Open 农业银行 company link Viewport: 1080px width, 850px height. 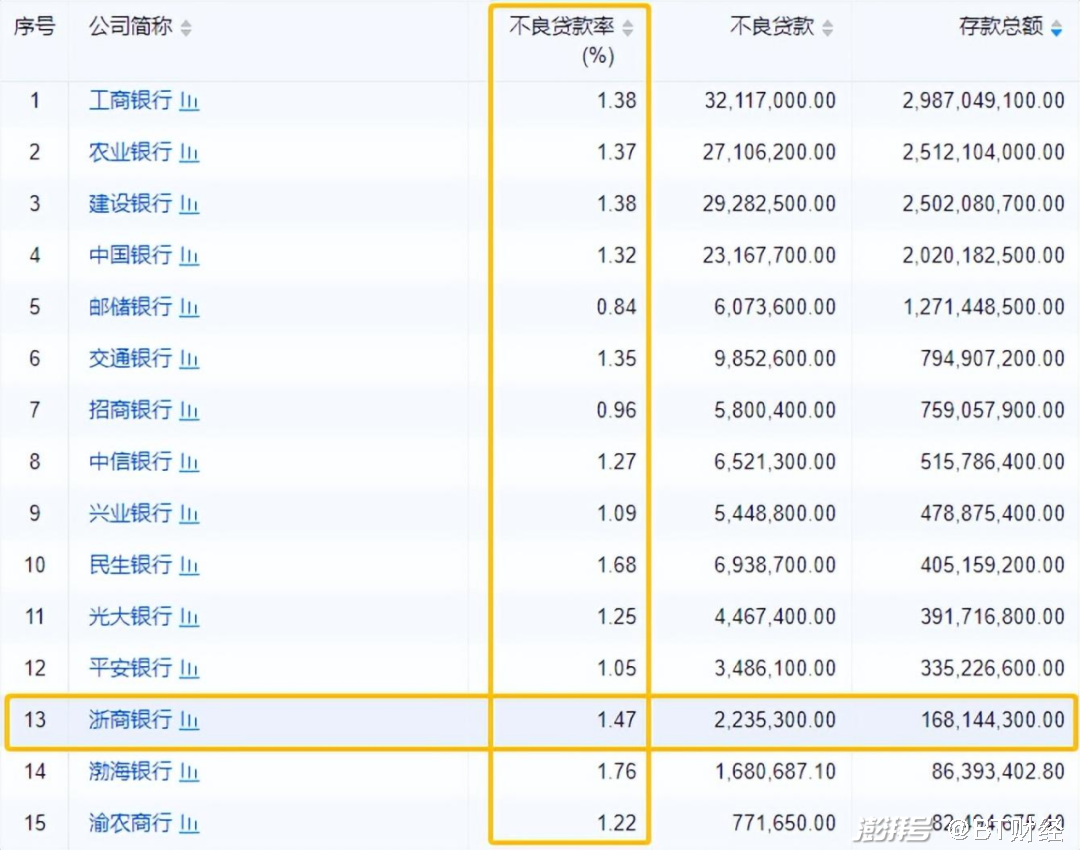click(130, 152)
